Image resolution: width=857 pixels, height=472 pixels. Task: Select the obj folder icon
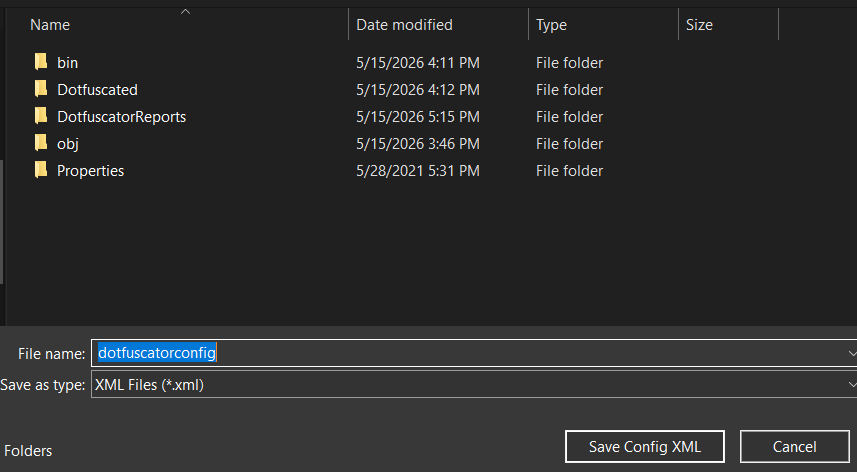pos(41,143)
